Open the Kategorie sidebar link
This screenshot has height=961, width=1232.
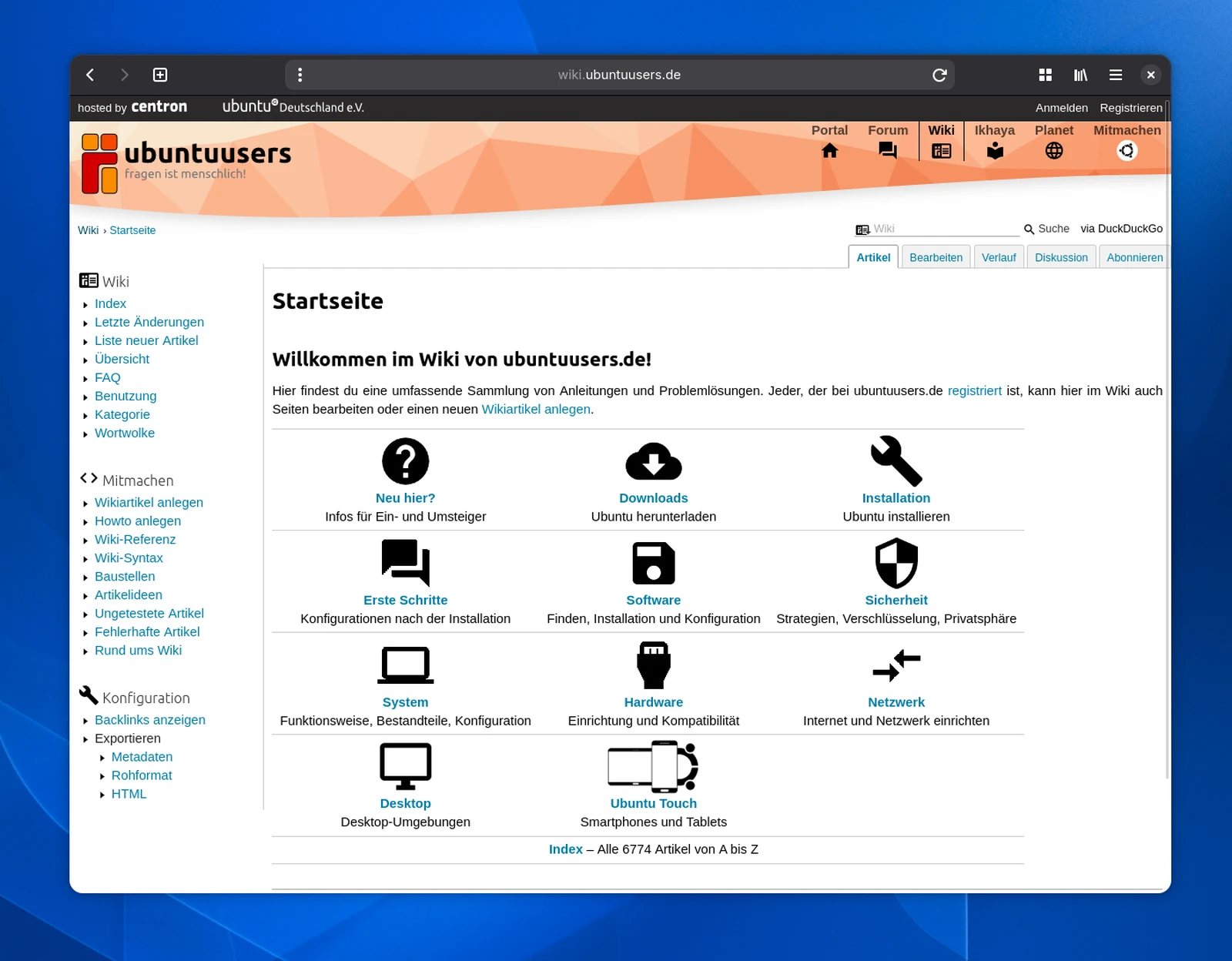pyautogui.click(x=122, y=414)
